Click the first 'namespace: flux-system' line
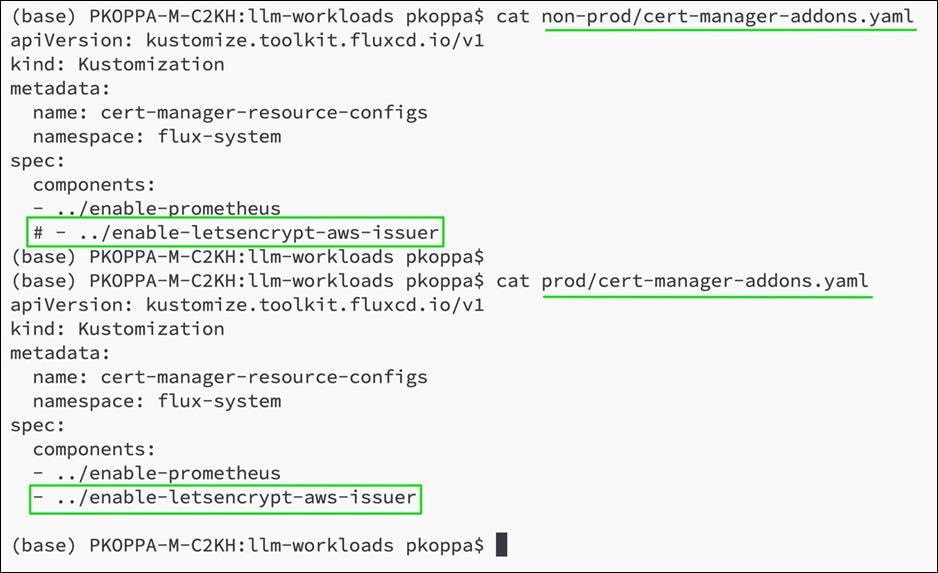This screenshot has height=573, width=938. click(x=157, y=136)
